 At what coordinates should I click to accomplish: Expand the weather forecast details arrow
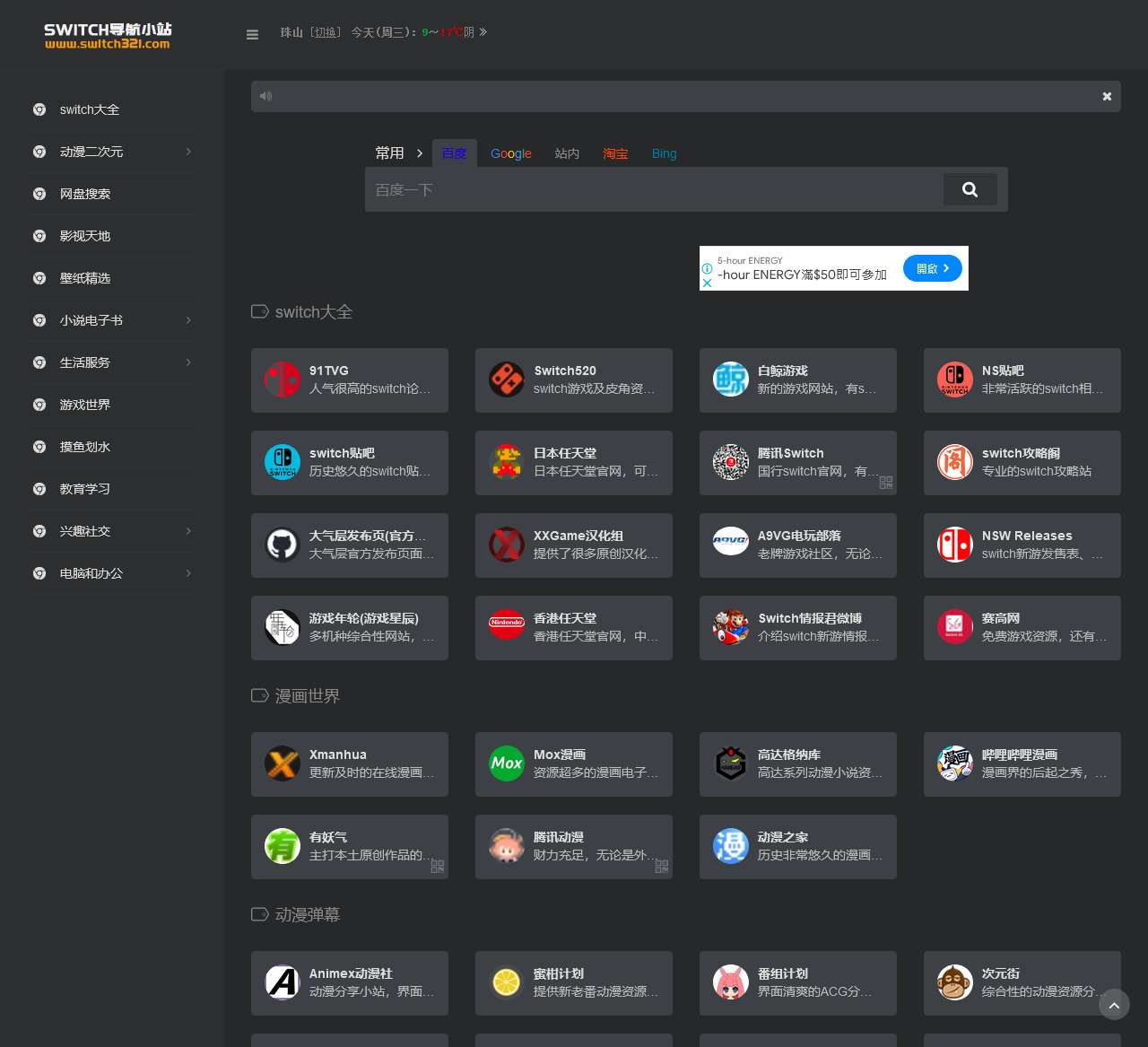[x=483, y=32]
